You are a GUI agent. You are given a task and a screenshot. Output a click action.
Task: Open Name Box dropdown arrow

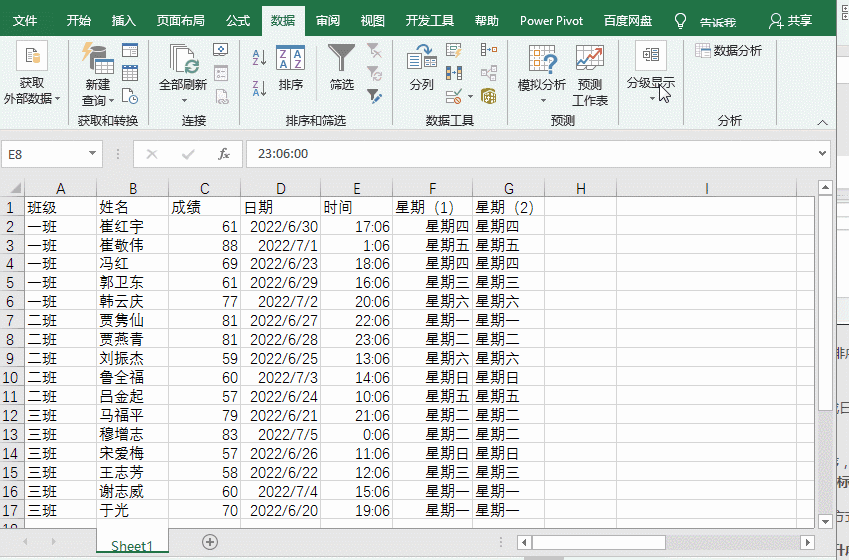point(93,154)
